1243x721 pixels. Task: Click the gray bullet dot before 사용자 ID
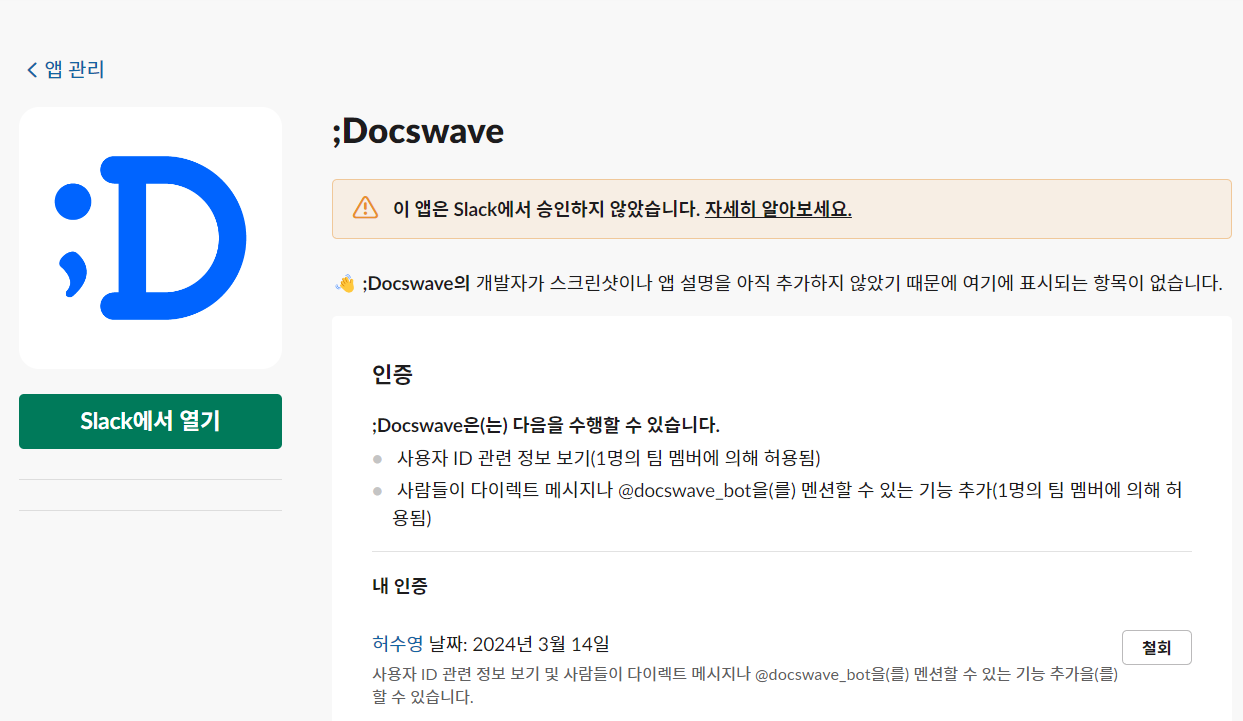pyautogui.click(x=377, y=459)
